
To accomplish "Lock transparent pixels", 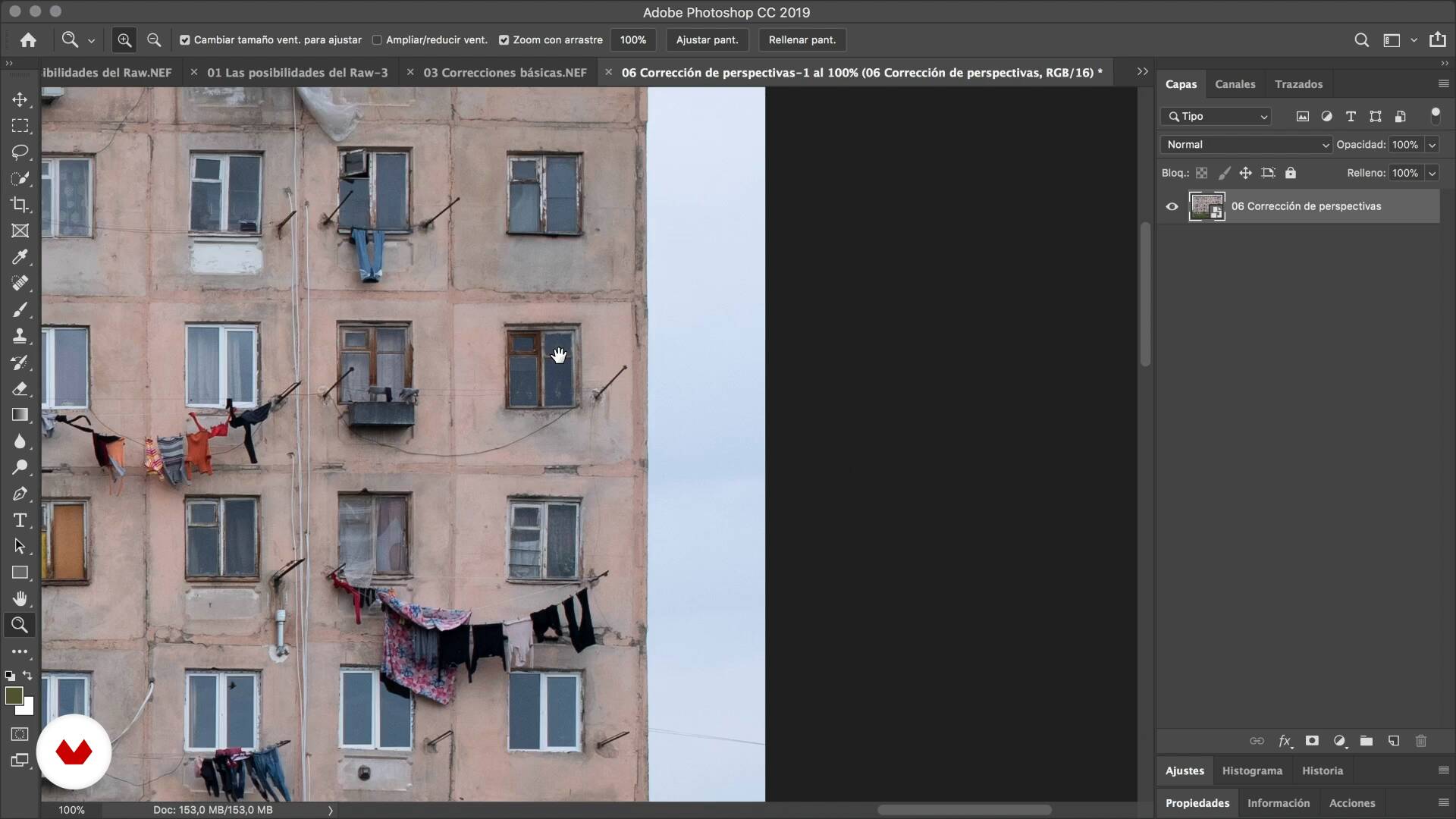I will click(1201, 173).
